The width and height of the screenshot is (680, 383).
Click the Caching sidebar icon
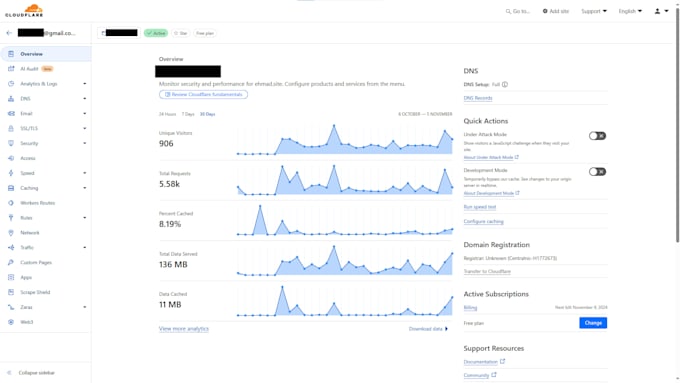11,188
